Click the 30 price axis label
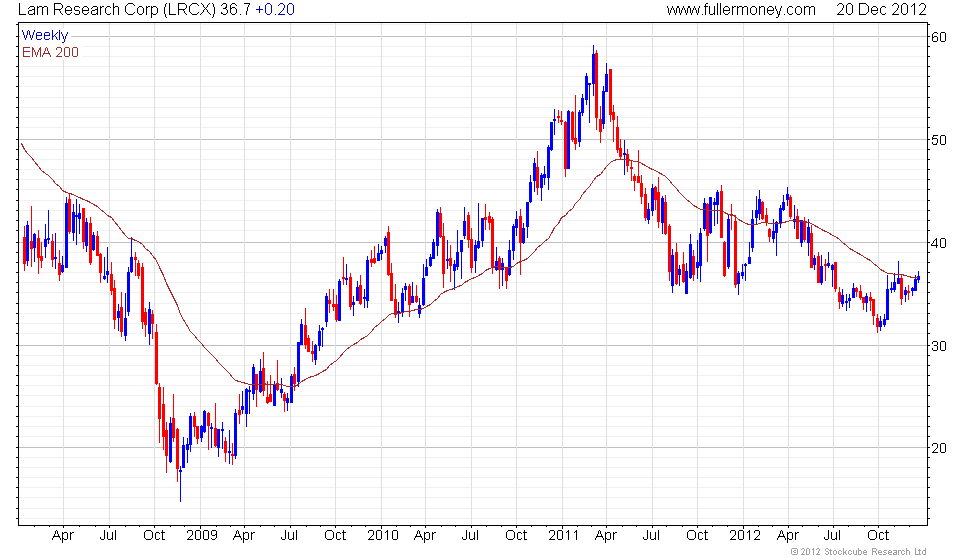Screen dimensions: 980x560 [x=938, y=346]
